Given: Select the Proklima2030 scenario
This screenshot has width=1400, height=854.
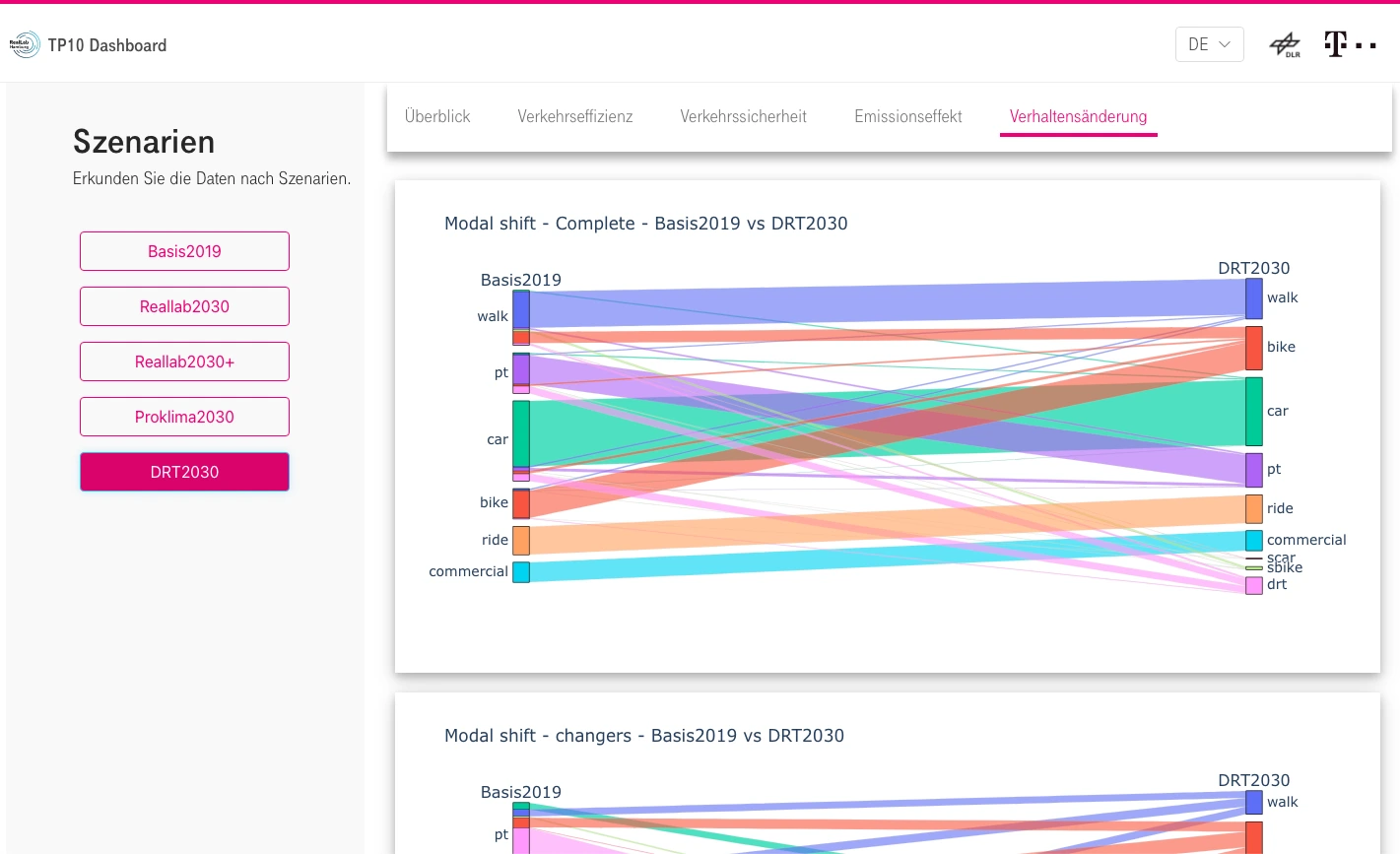Looking at the screenshot, I should point(184,417).
